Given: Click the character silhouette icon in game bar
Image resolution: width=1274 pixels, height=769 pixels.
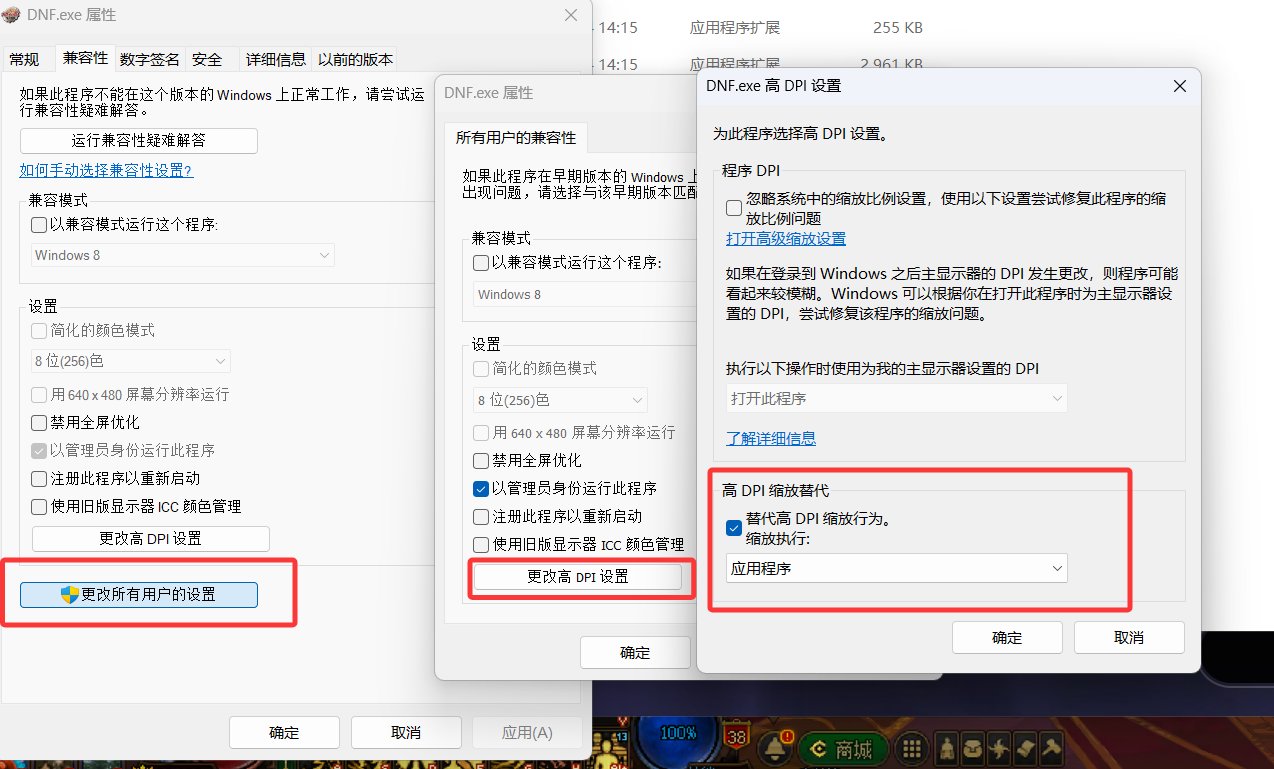Looking at the screenshot, I should [x=946, y=748].
